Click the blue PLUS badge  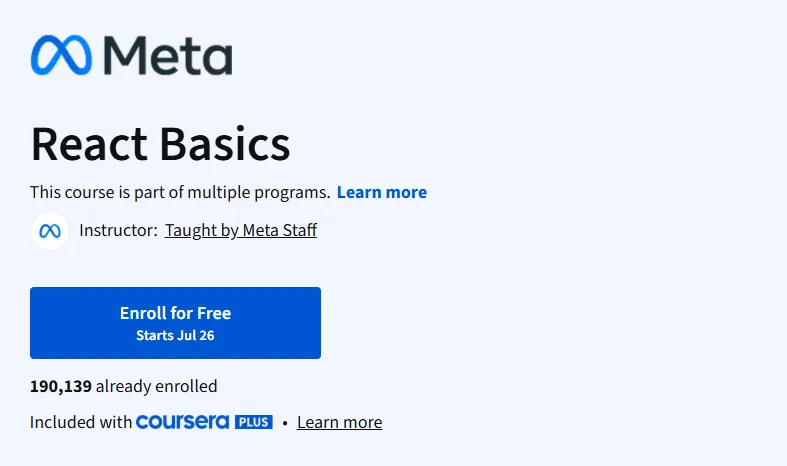pyautogui.click(x=253, y=422)
